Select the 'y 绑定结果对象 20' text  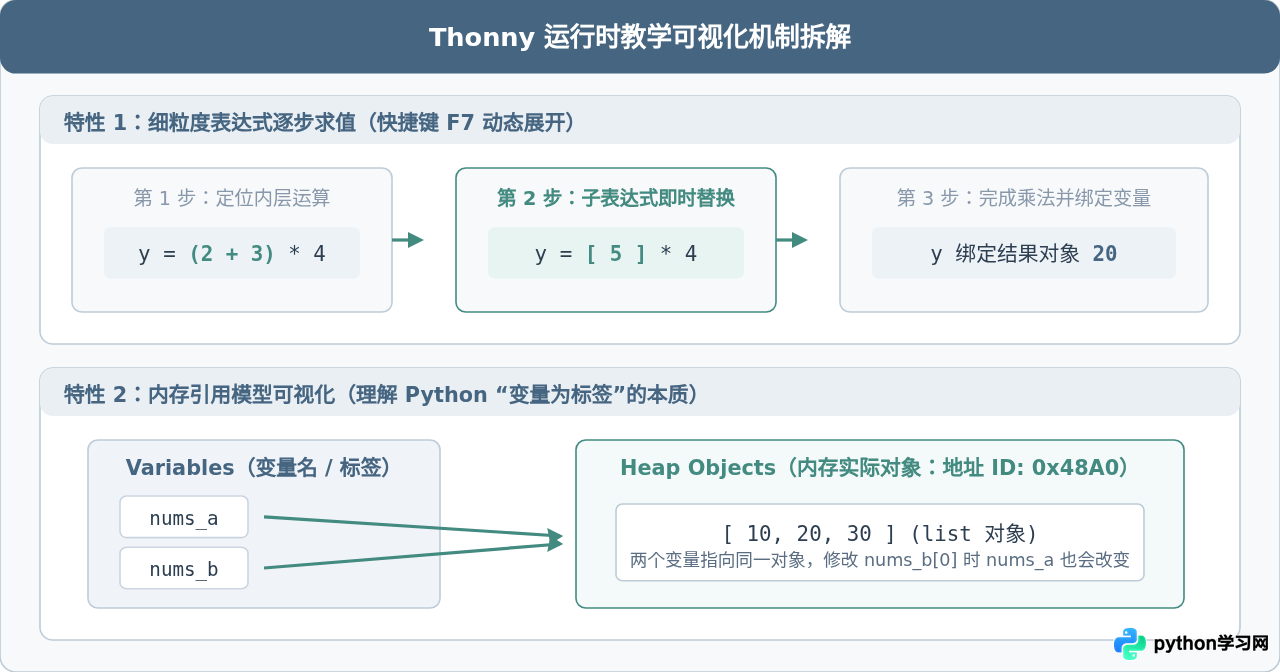(1024, 254)
